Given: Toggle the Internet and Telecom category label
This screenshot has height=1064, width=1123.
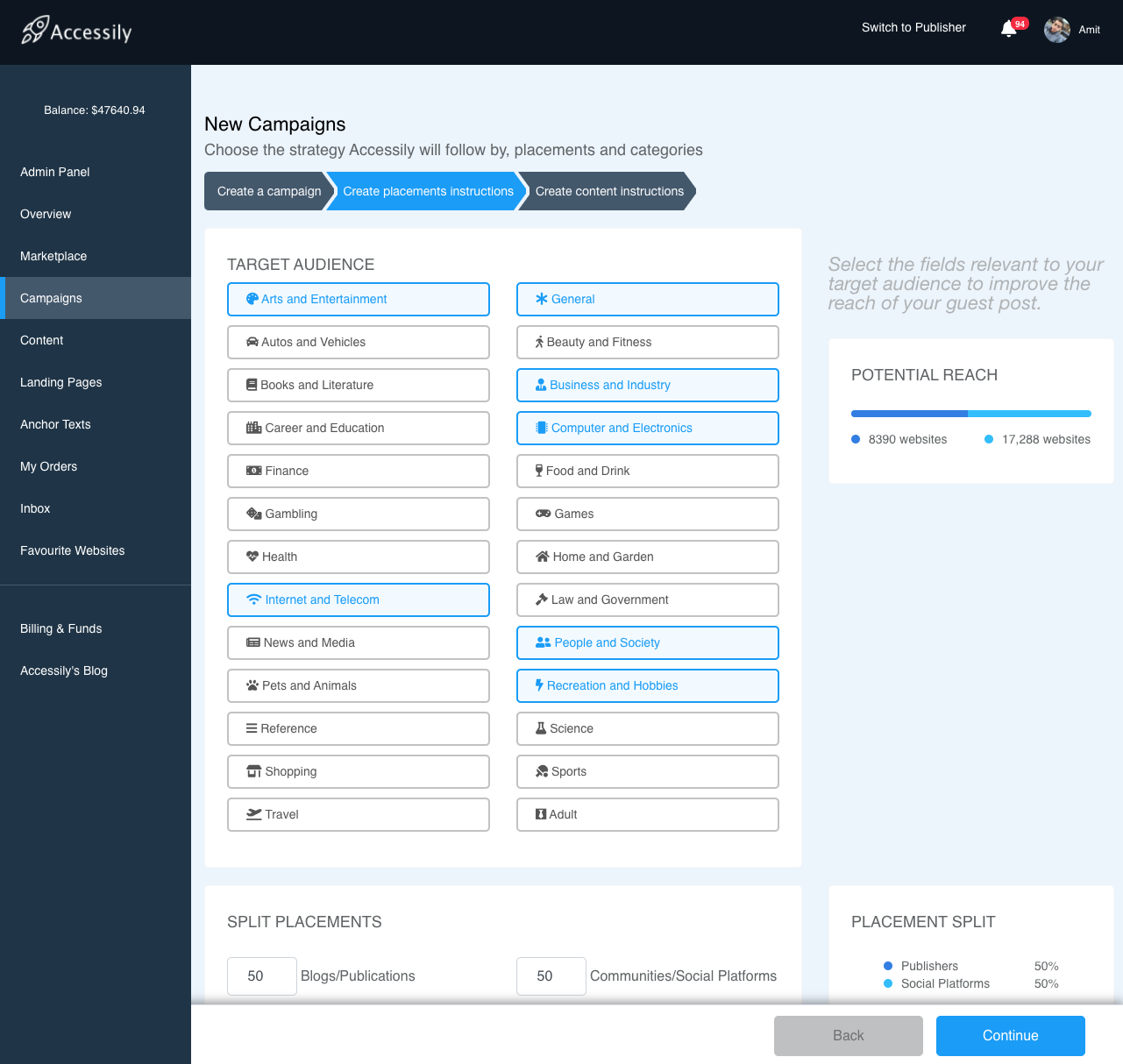Looking at the screenshot, I should coord(323,599).
